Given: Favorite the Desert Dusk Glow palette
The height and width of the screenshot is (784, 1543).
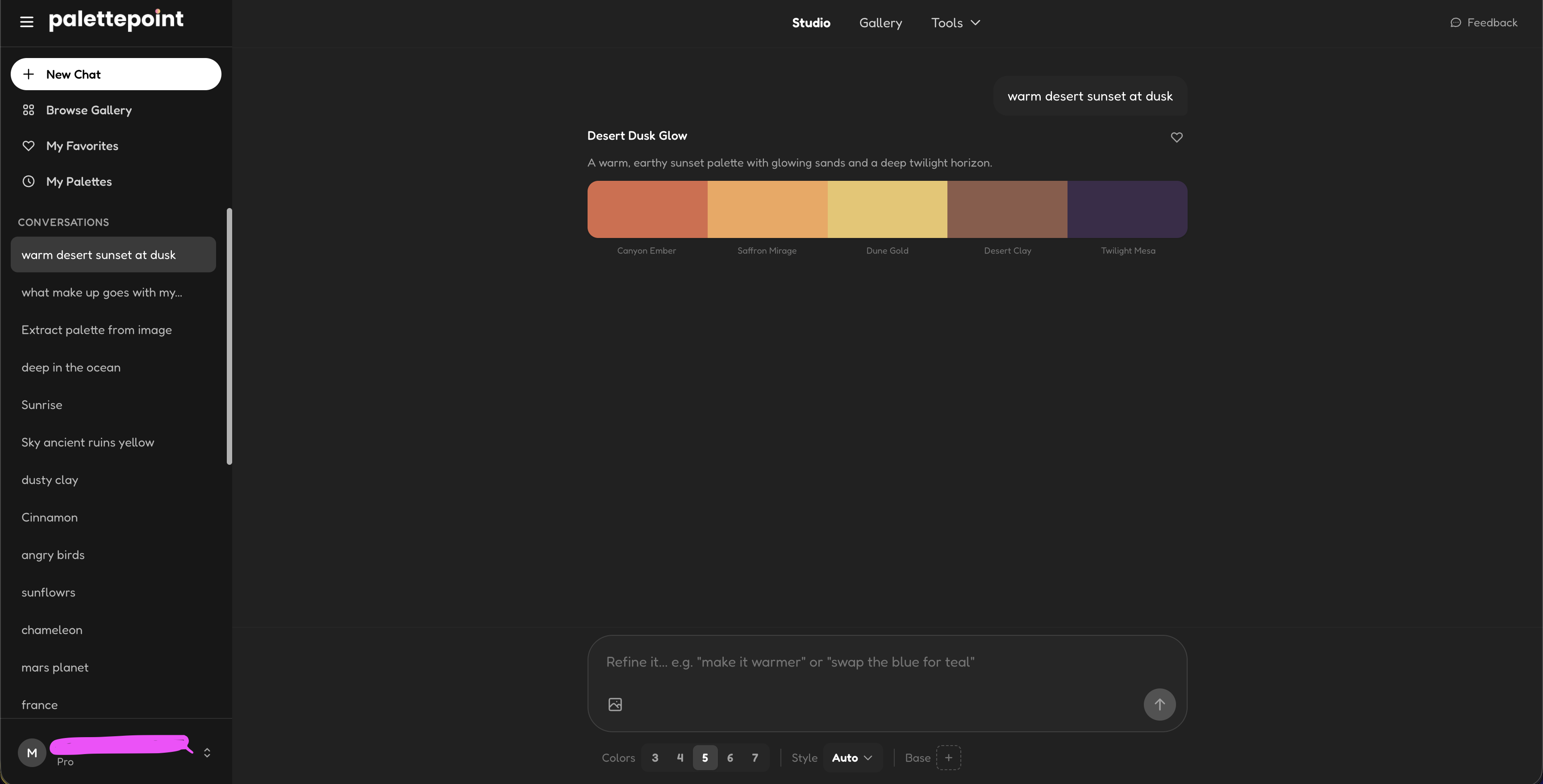Looking at the screenshot, I should (x=1176, y=137).
